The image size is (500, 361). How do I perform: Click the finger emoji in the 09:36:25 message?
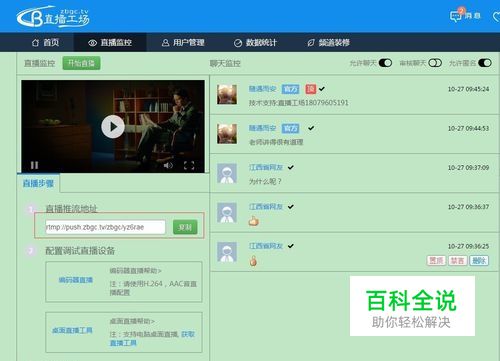click(253, 261)
